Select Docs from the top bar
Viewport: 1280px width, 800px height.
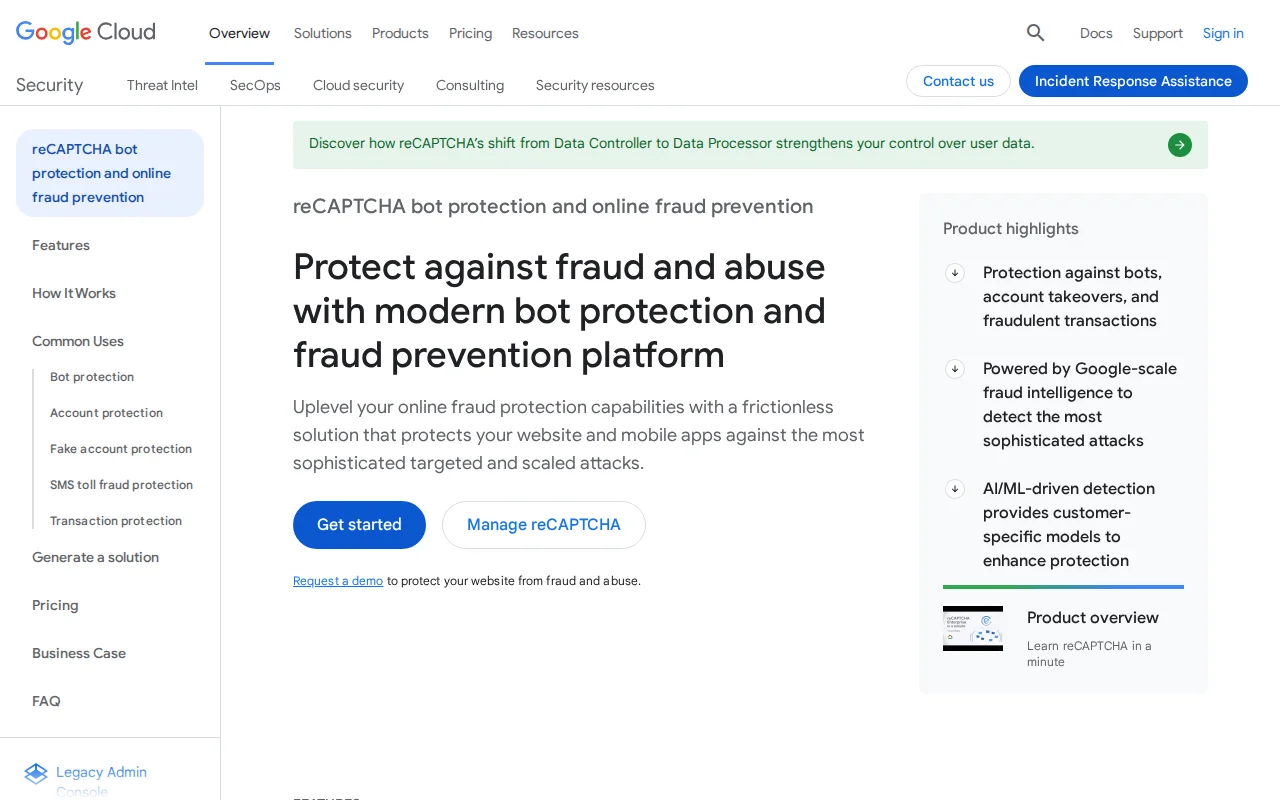click(x=1096, y=33)
